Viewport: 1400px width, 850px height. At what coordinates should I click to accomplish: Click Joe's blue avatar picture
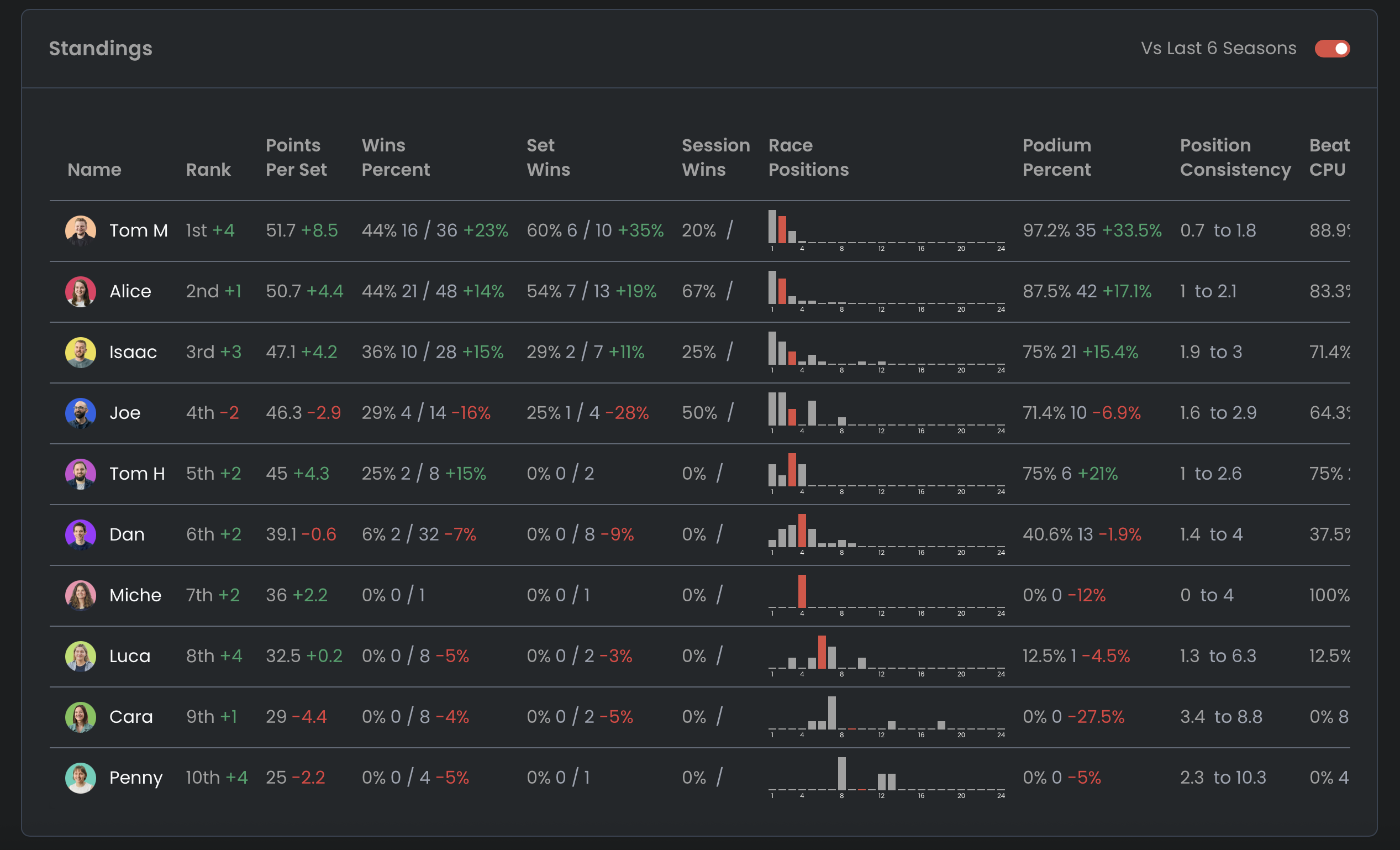tap(80, 413)
